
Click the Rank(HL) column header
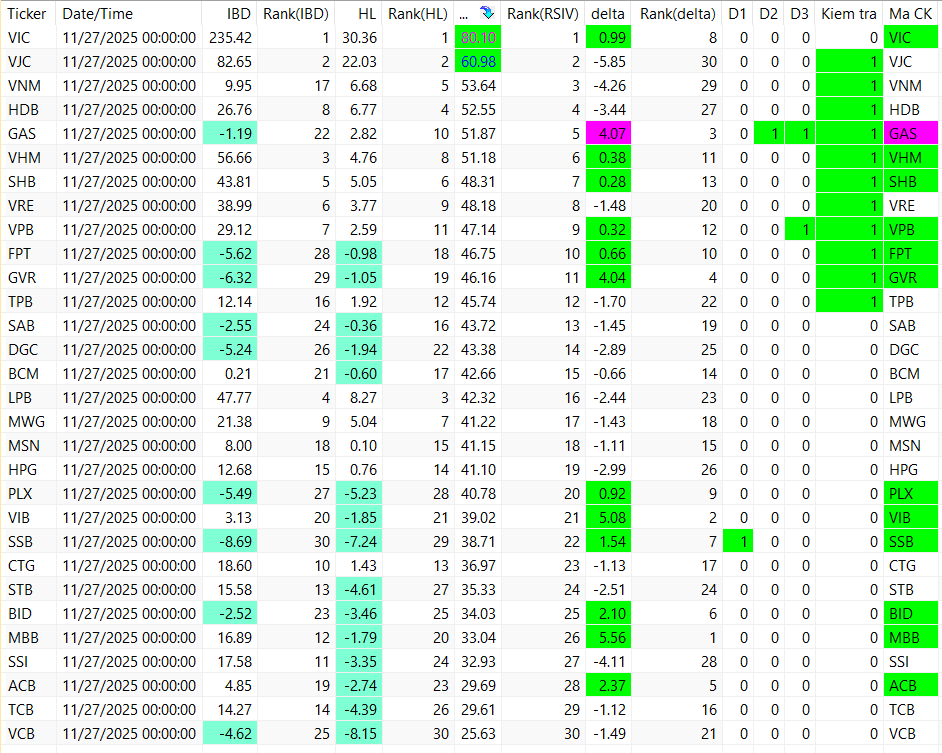coord(418,13)
